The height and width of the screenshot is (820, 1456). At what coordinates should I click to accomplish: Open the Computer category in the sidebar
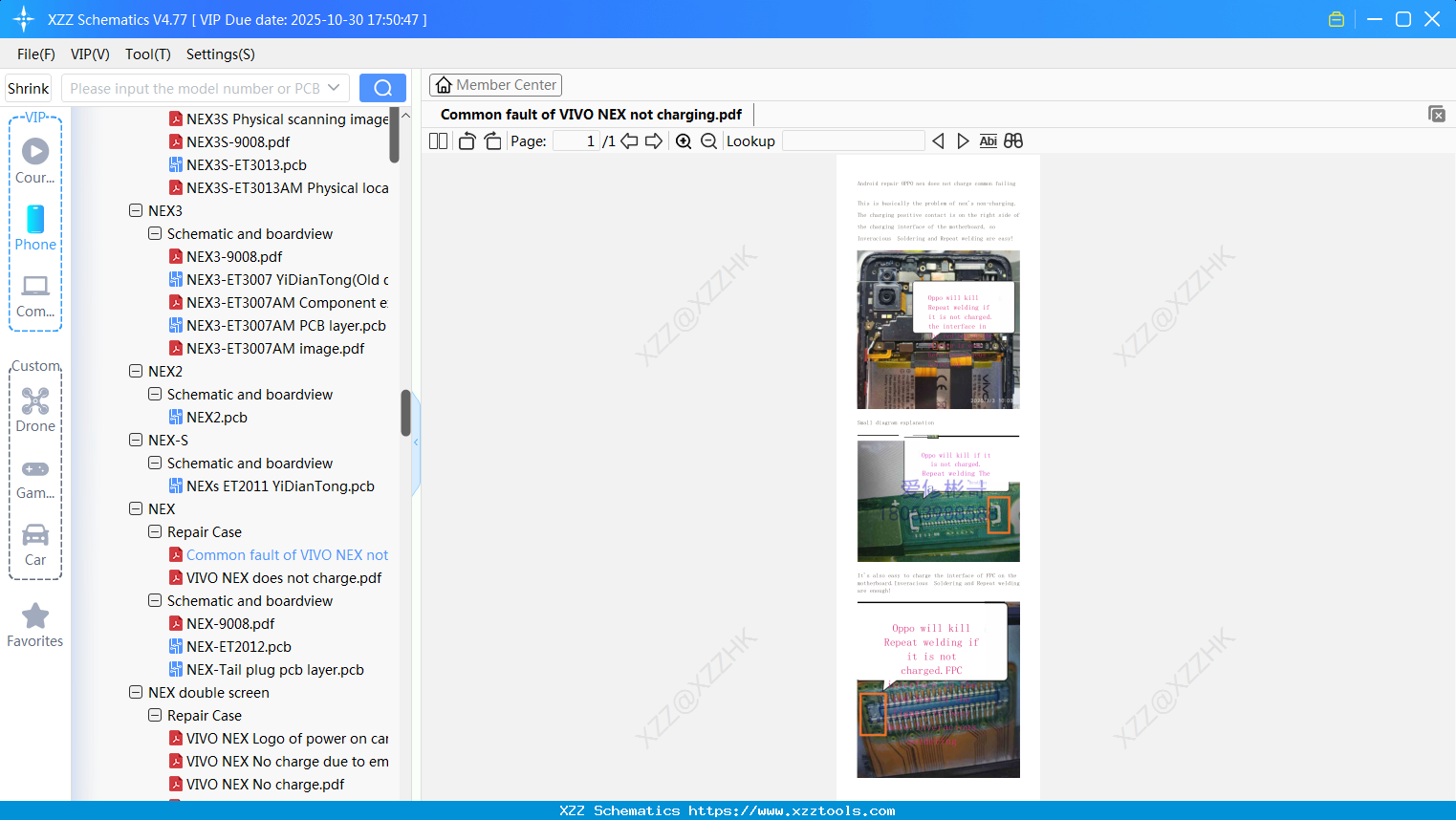(35, 295)
